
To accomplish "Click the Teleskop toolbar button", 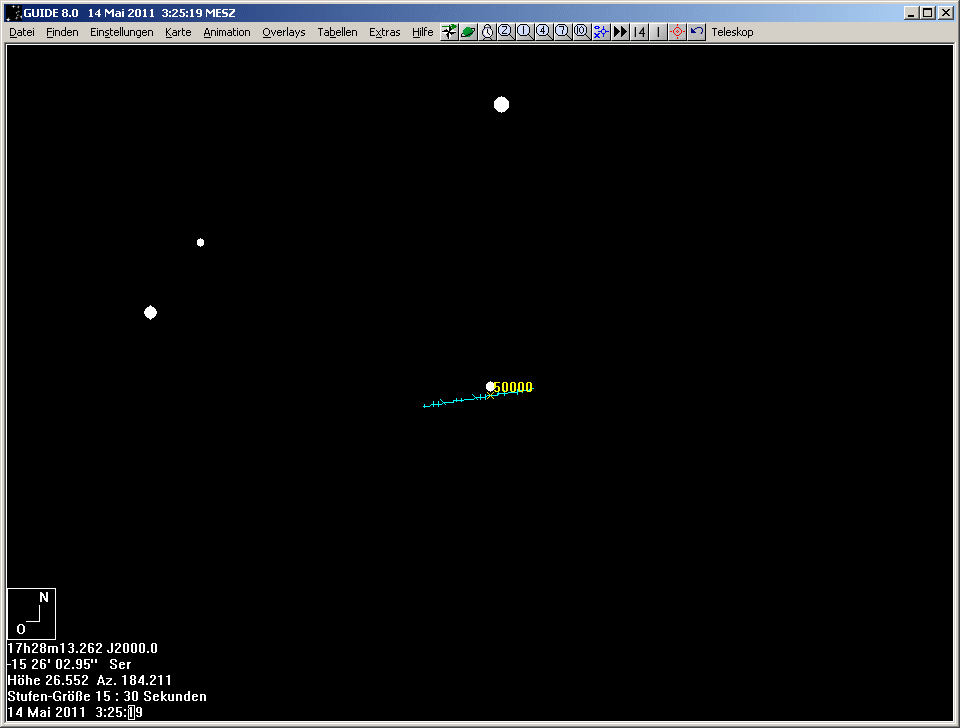I will (x=732, y=32).
